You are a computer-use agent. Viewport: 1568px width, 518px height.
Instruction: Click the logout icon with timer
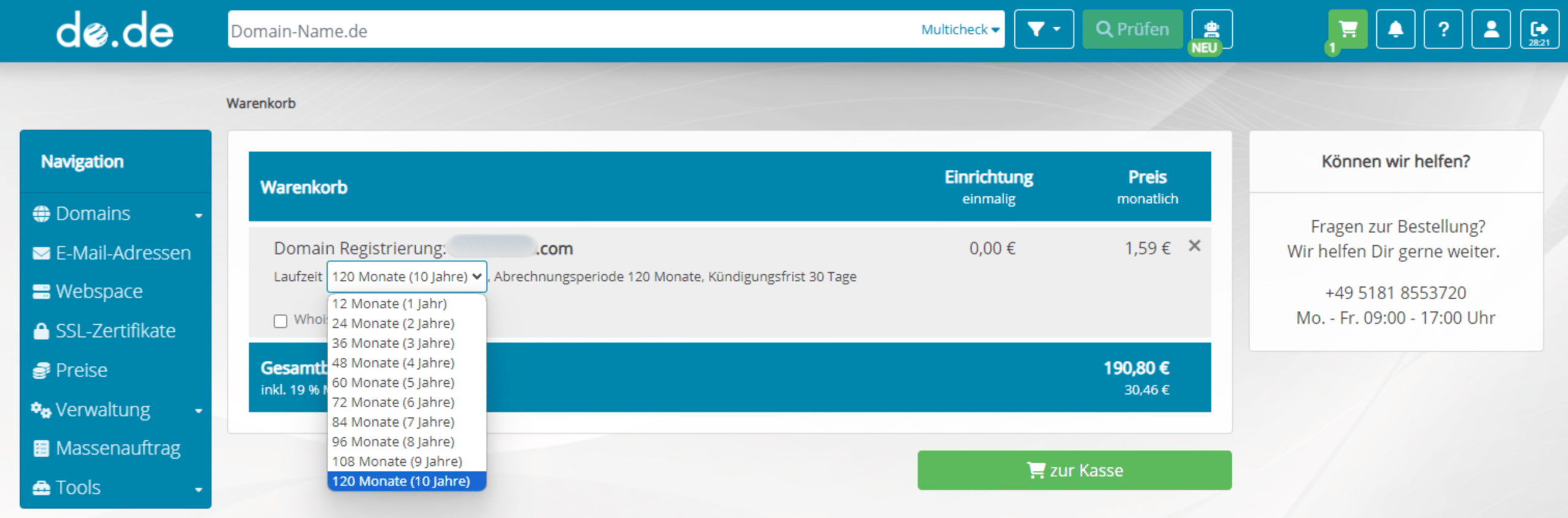tap(1539, 29)
